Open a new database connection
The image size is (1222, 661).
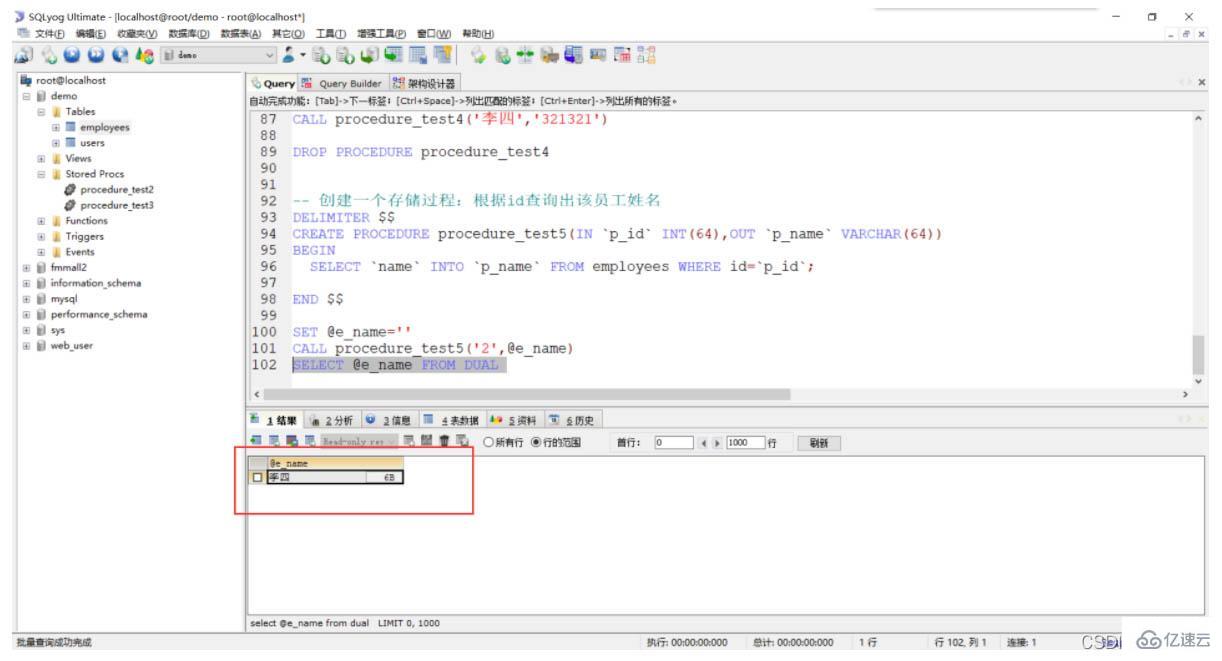tap(25, 57)
